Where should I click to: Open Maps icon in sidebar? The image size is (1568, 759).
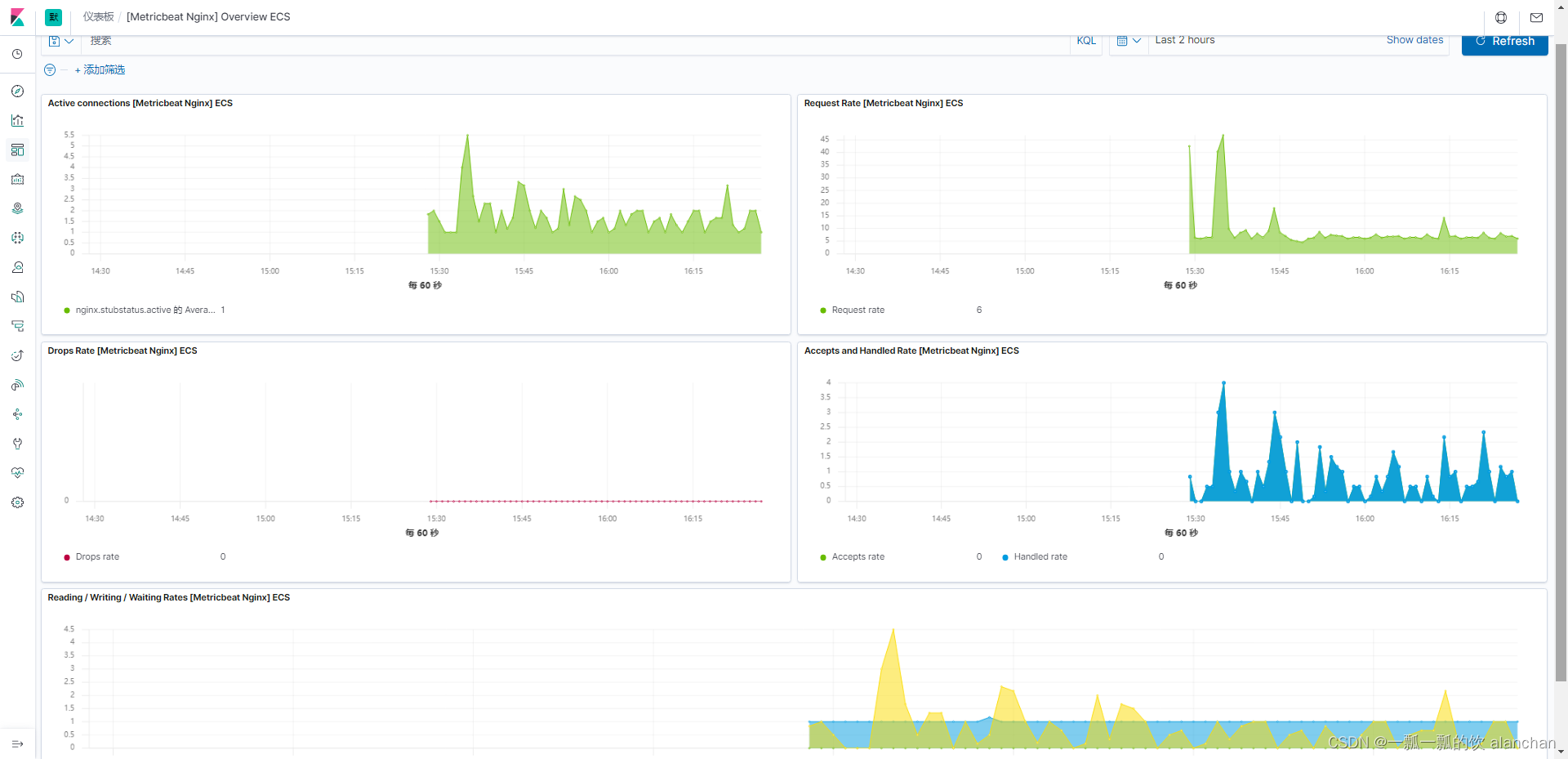pos(17,209)
